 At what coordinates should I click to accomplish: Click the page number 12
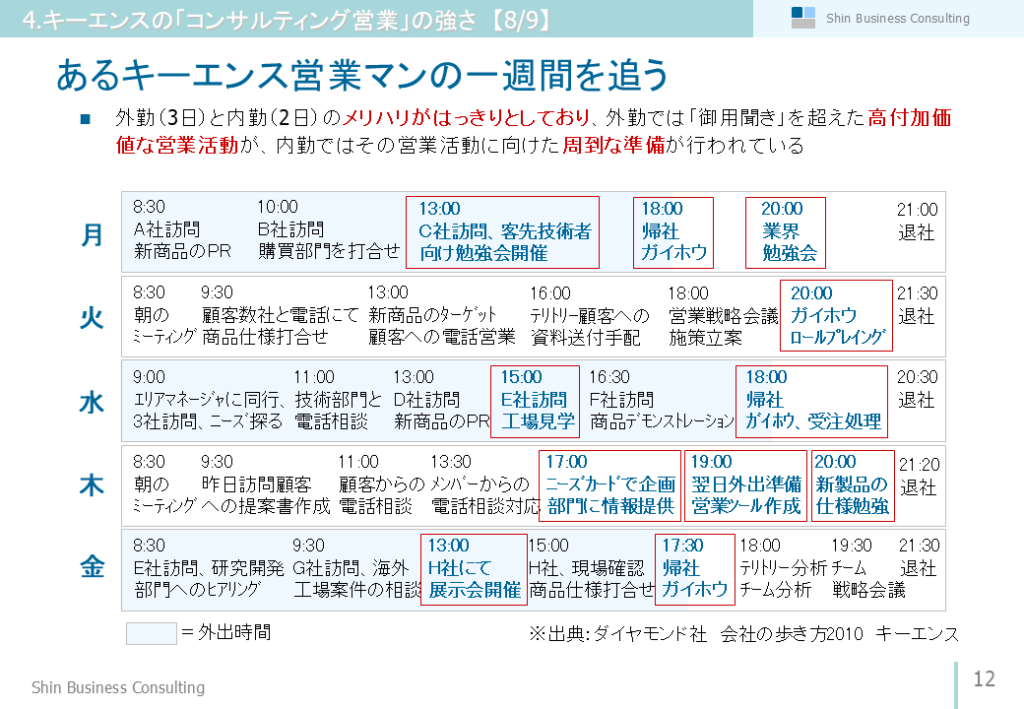[x=984, y=679]
